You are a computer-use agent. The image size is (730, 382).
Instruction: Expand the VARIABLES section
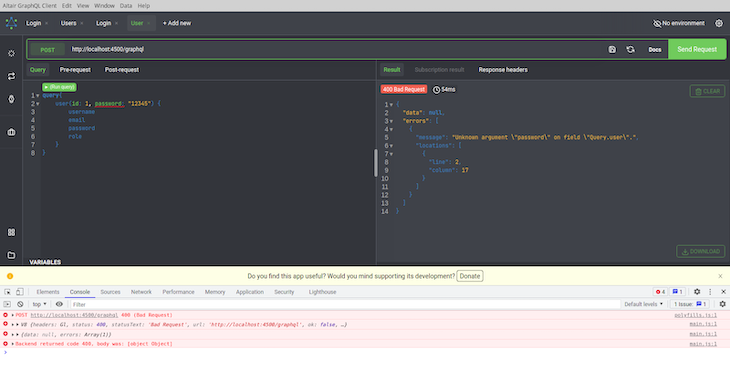(45, 262)
